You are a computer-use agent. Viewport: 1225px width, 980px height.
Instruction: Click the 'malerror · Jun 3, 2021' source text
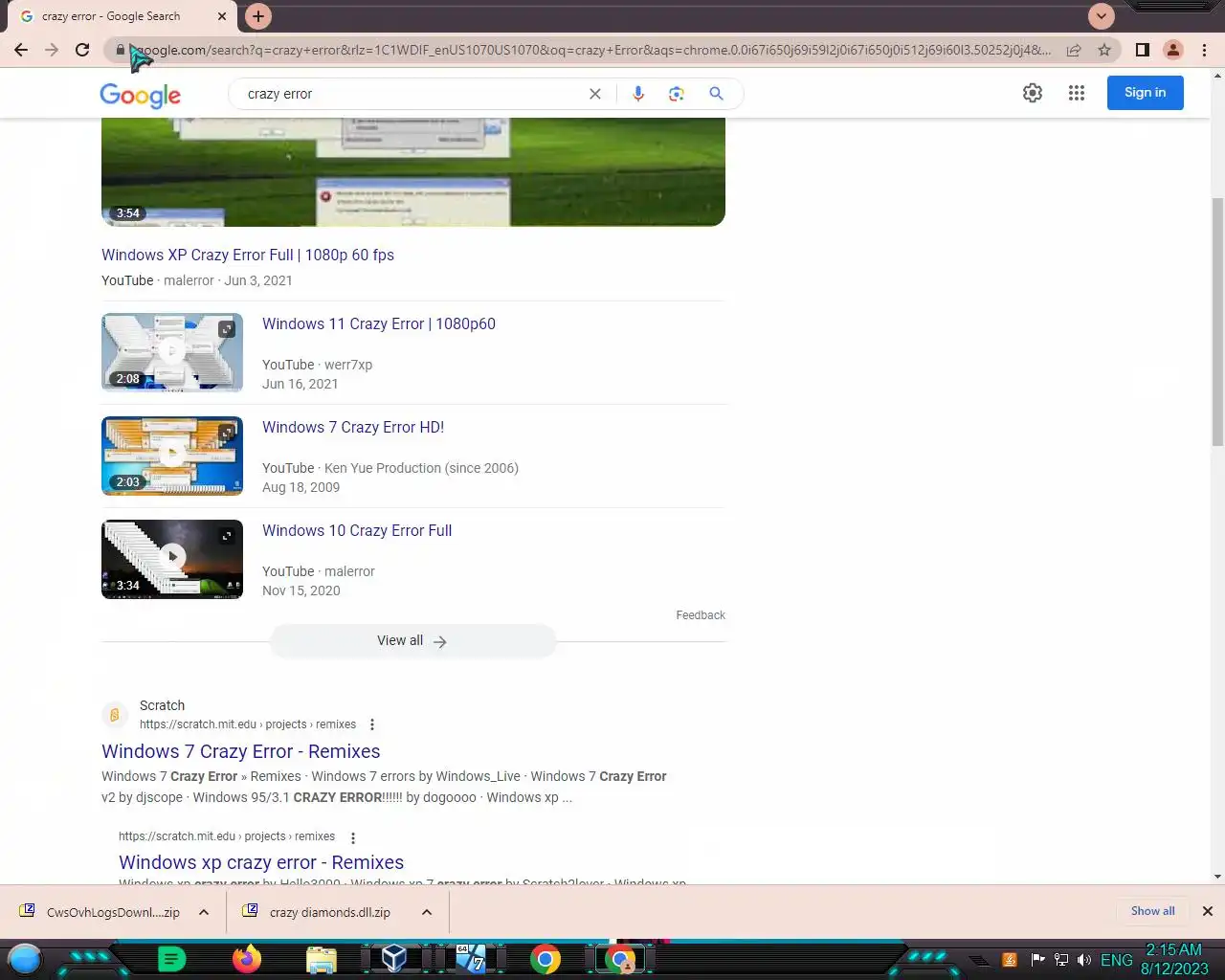(228, 280)
